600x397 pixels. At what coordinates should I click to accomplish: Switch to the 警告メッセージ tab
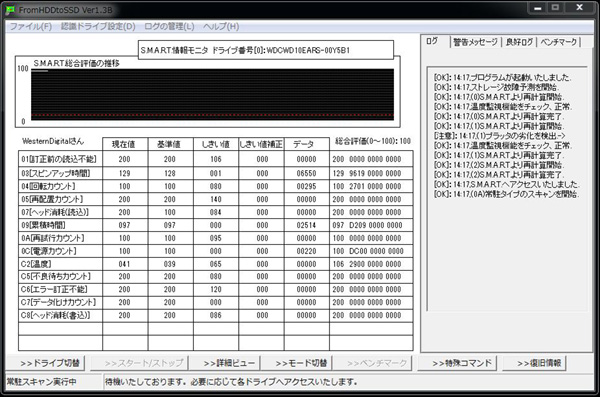click(x=475, y=42)
